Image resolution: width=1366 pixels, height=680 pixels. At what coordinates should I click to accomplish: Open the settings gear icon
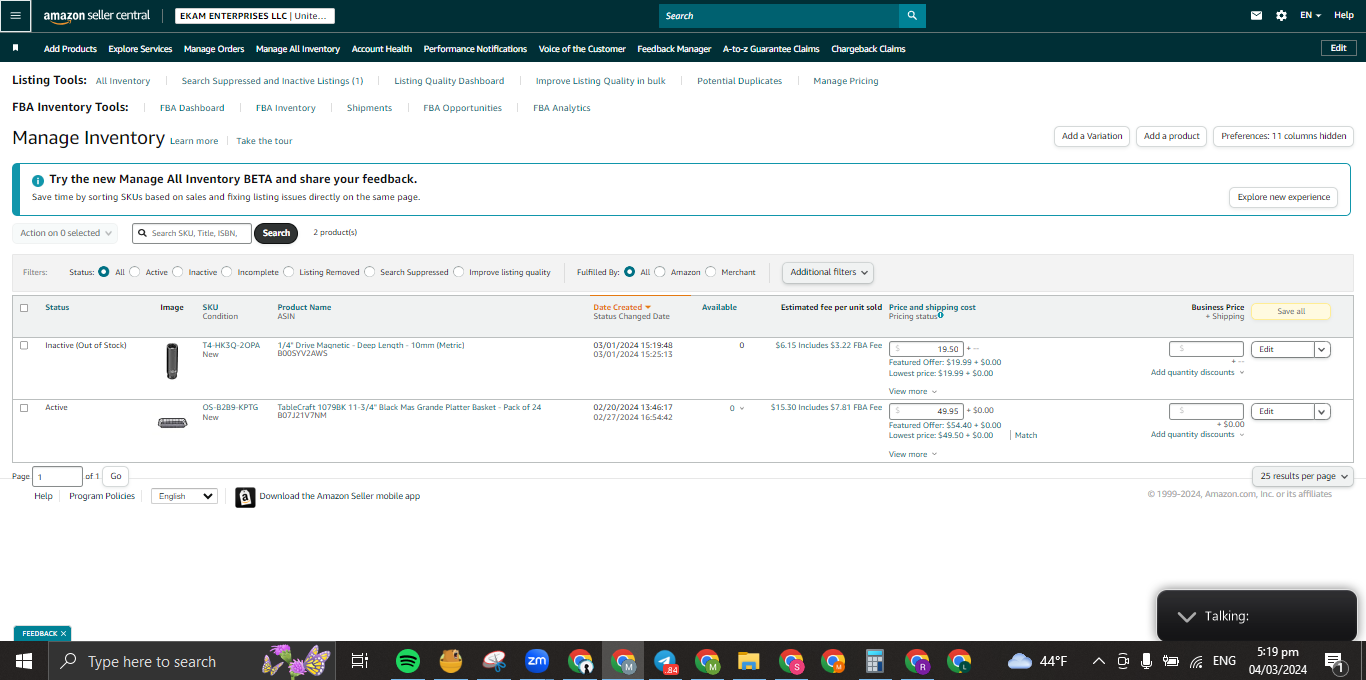tap(1282, 16)
